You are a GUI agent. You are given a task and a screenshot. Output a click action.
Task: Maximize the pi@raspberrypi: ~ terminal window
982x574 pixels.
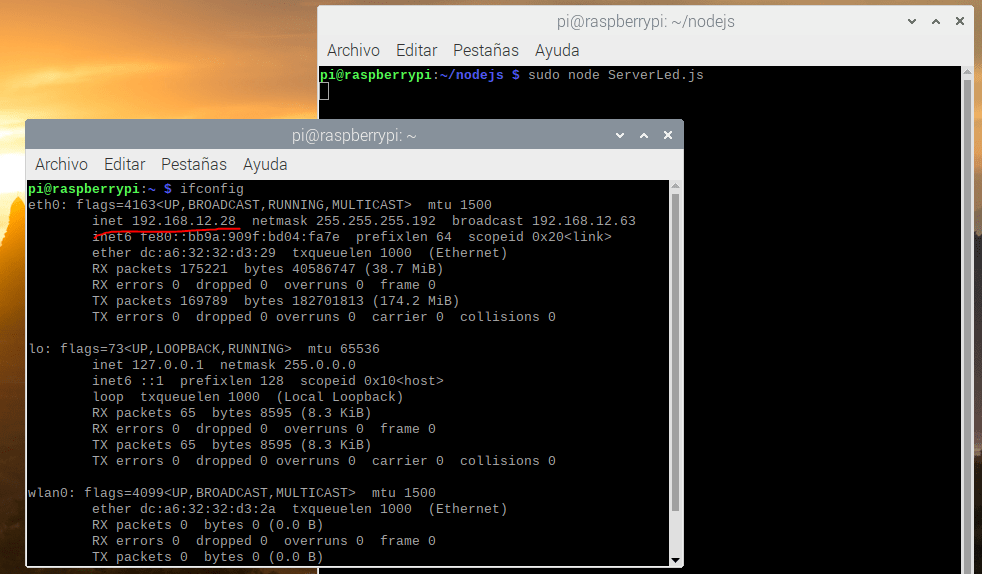(x=644, y=135)
